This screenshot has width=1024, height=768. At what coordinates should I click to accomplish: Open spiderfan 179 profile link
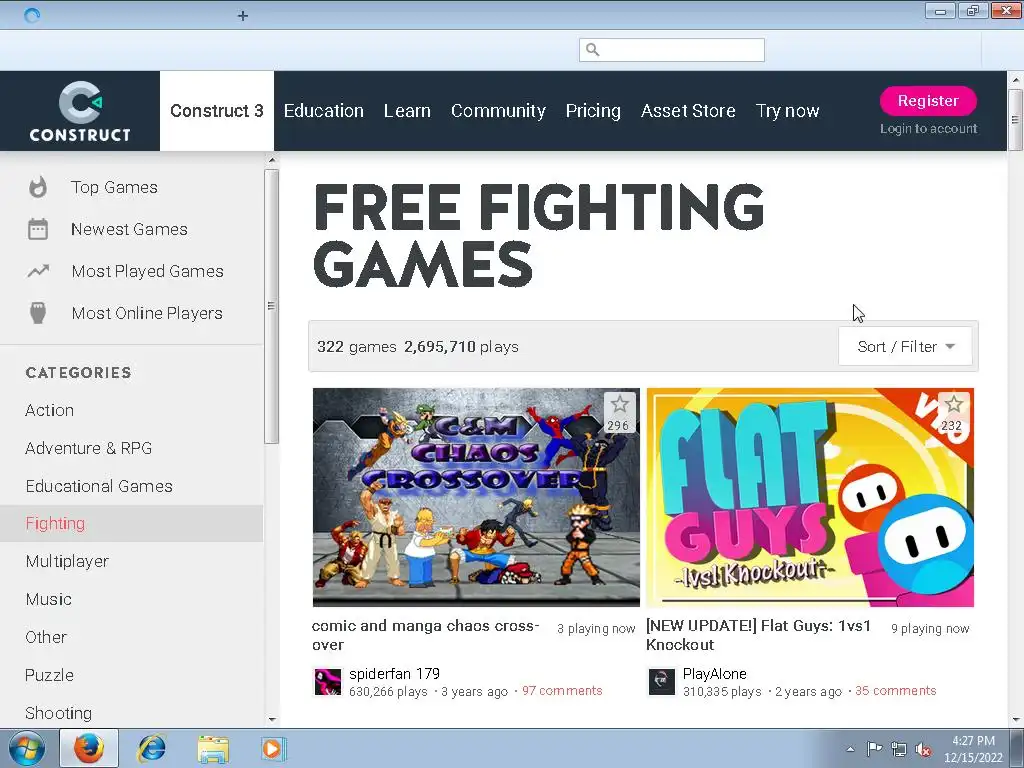coord(394,674)
